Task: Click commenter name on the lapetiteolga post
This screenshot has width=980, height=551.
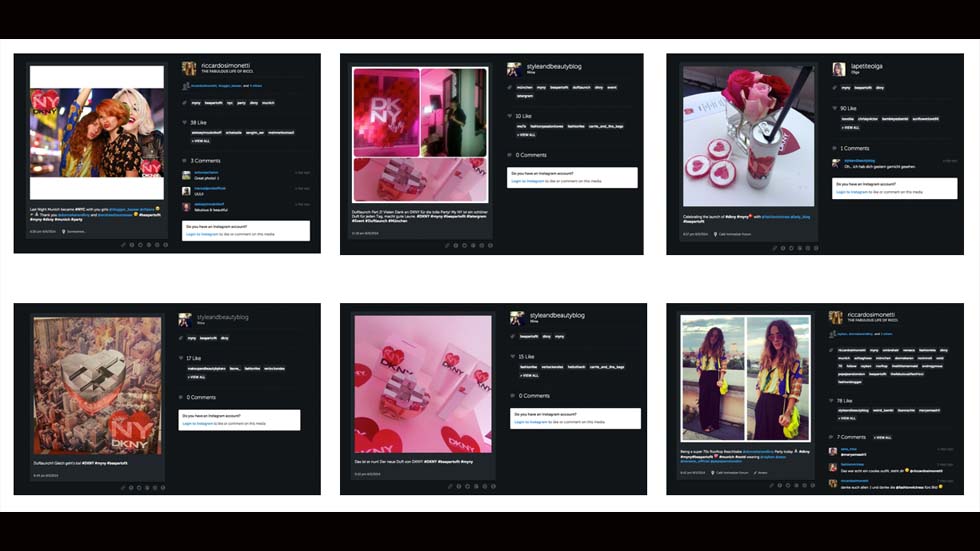Action: (x=859, y=161)
